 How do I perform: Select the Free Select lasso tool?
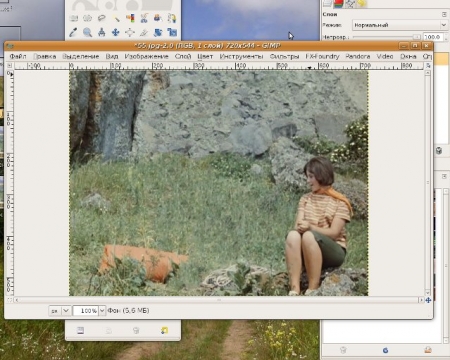pos(102,18)
